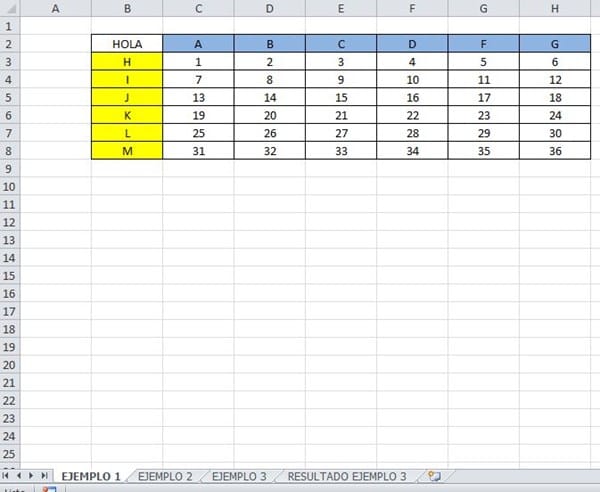Select yellow cell labeled M
Image resolution: width=600 pixels, height=492 pixels.
(127, 151)
